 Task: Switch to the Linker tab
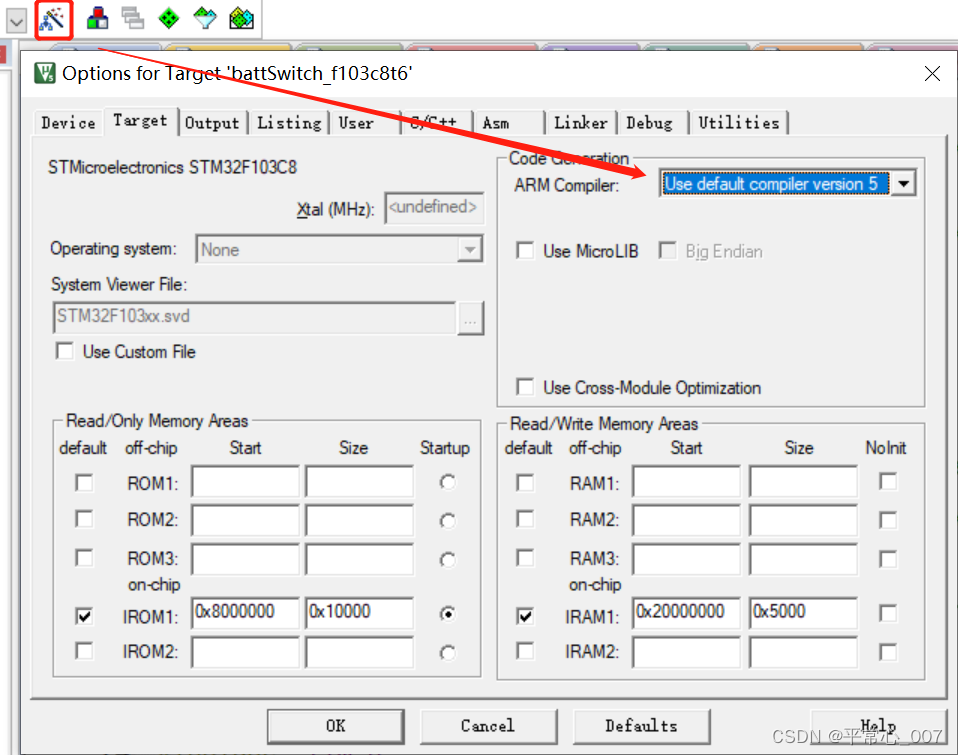coord(580,123)
